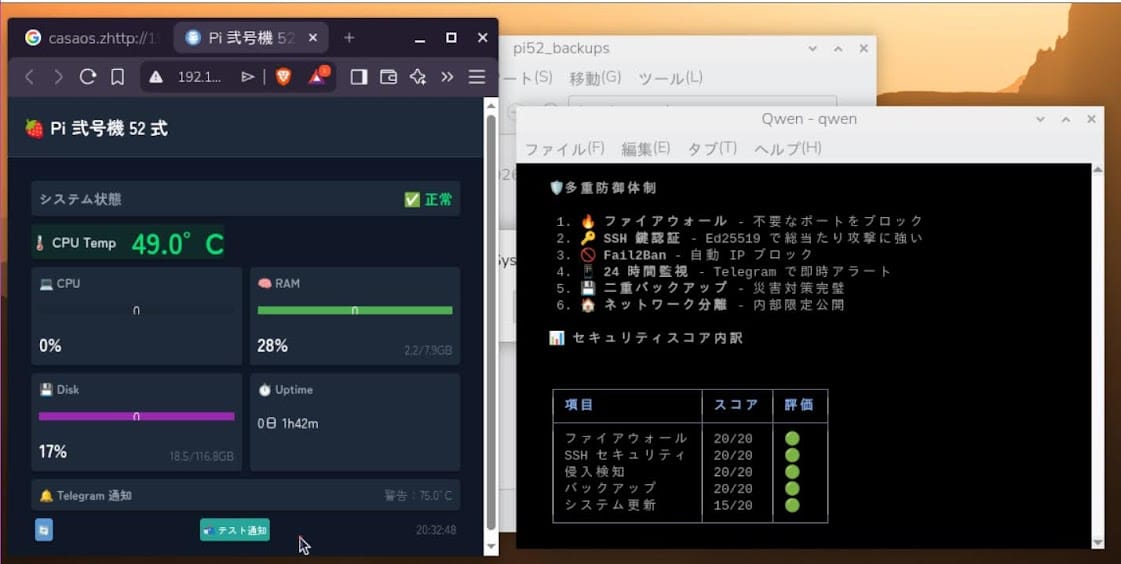Click the blue refresh icon in dashboard
Viewport: 1121px width, 564px height.
[x=44, y=530]
